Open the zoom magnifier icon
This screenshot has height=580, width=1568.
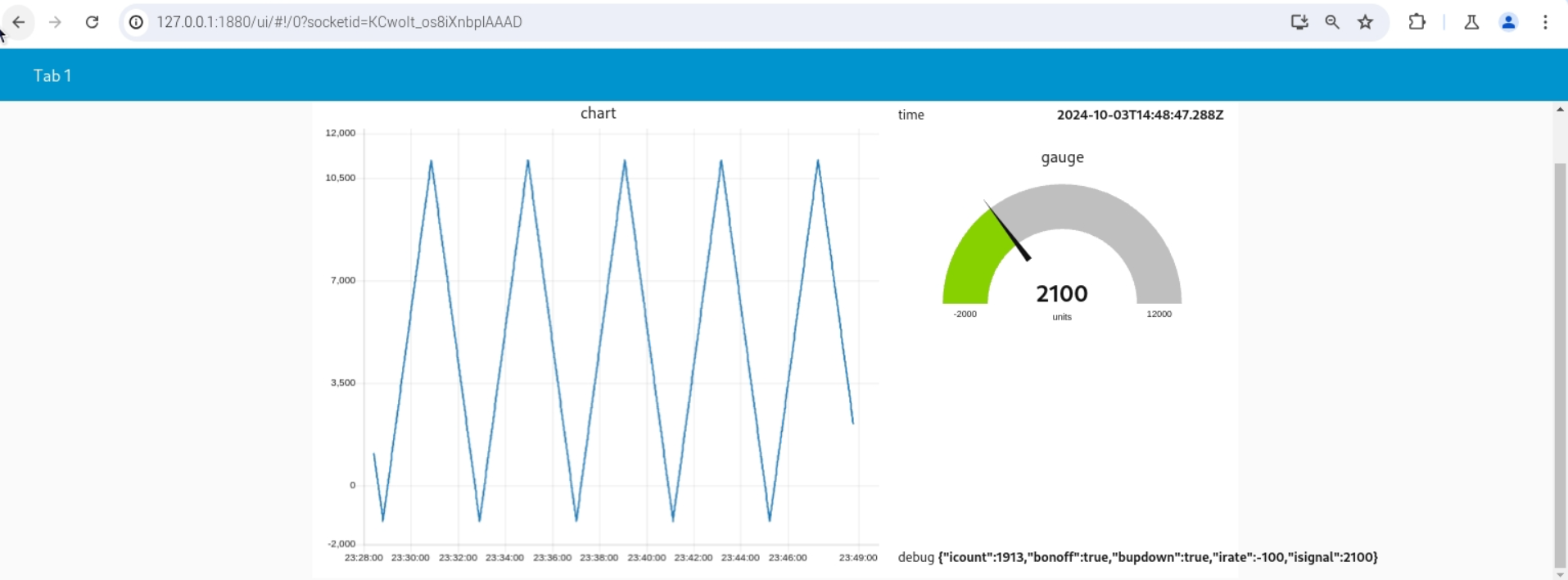(x=1332, y=22)
